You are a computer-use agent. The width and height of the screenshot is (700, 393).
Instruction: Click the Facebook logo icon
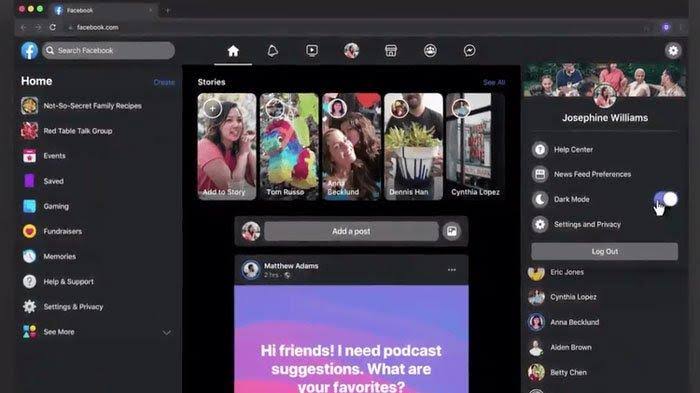[x=29, y=50]
